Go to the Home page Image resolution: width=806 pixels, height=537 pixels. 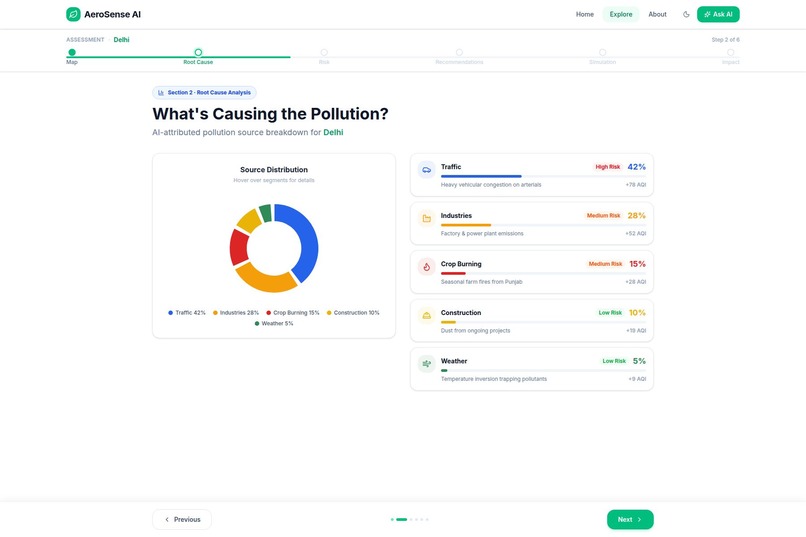(x=584, y=14)
